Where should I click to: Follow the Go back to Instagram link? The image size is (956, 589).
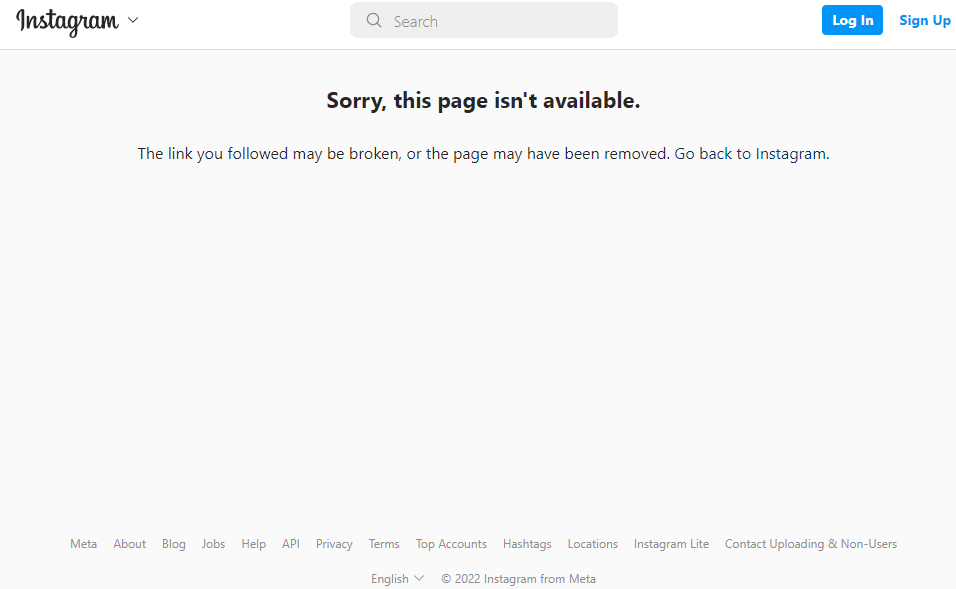pyautogui.click(x=751, y=154)
